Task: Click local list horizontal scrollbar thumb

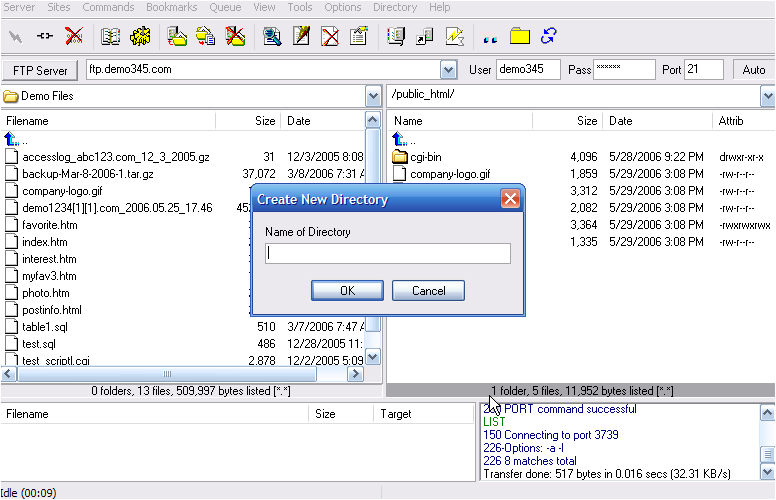Action: (167, 374)
